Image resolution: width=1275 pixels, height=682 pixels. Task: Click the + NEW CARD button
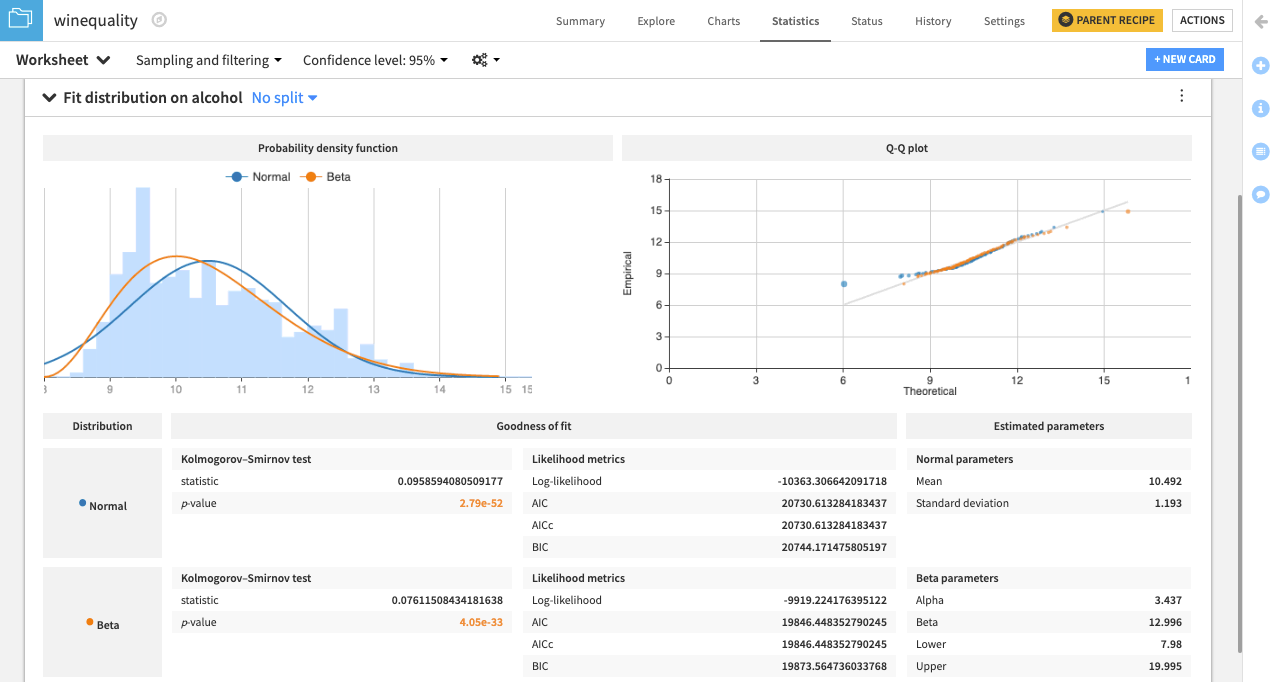1184,59
